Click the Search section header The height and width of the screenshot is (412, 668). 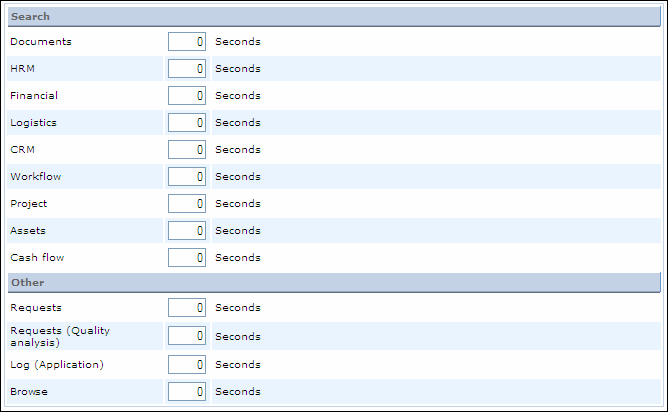[31, 17]
